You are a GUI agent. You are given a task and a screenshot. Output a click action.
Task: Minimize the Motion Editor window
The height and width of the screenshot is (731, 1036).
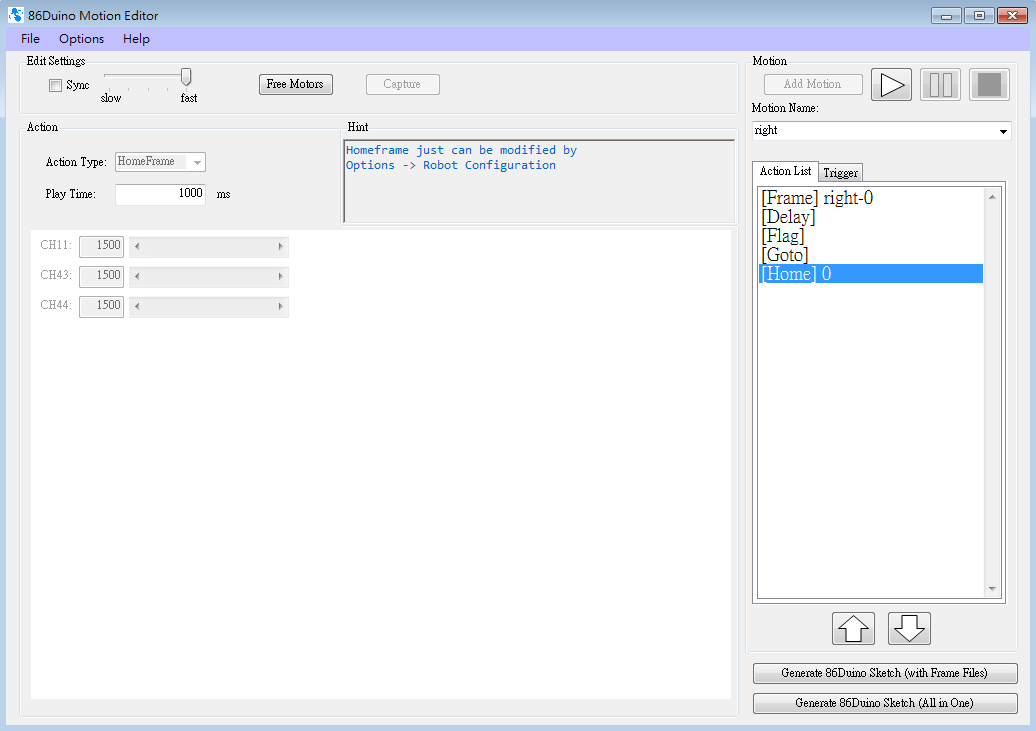(946, 16)
